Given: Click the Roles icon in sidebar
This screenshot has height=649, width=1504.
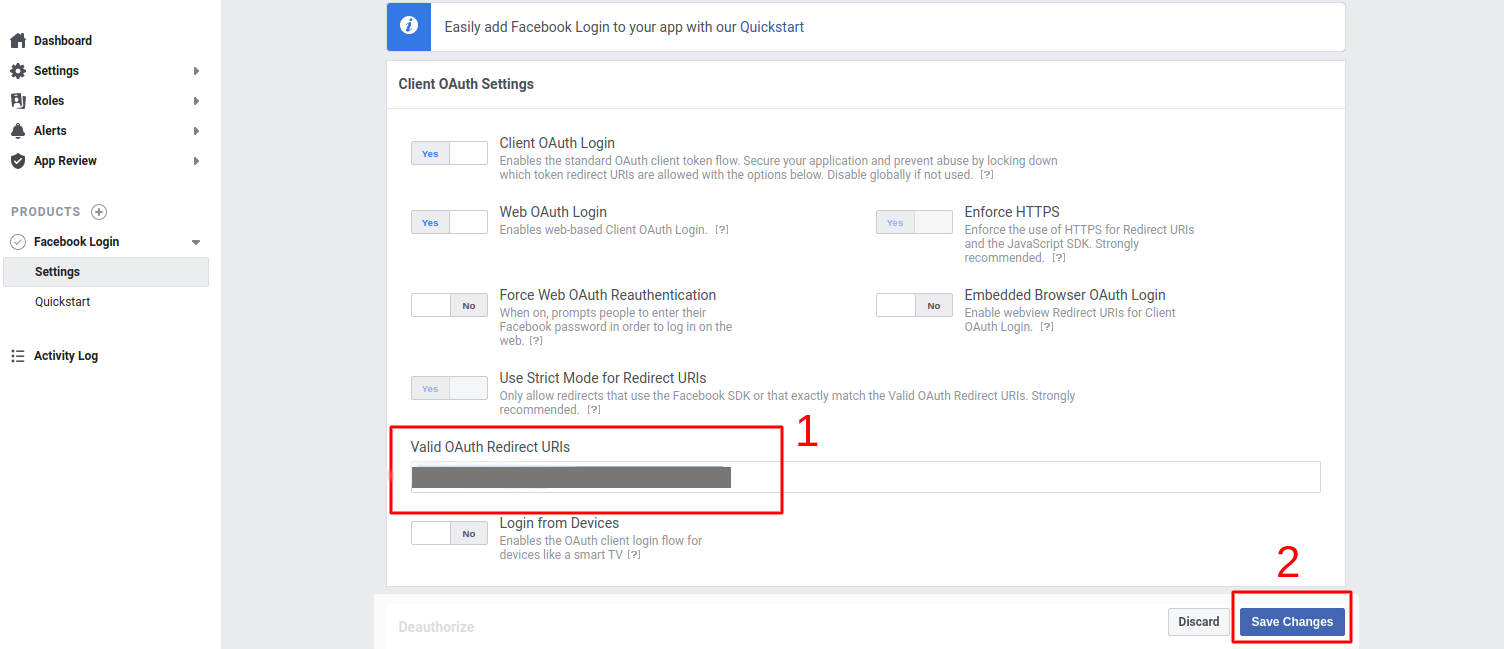Looking at the screenshot, I should 18,101.
